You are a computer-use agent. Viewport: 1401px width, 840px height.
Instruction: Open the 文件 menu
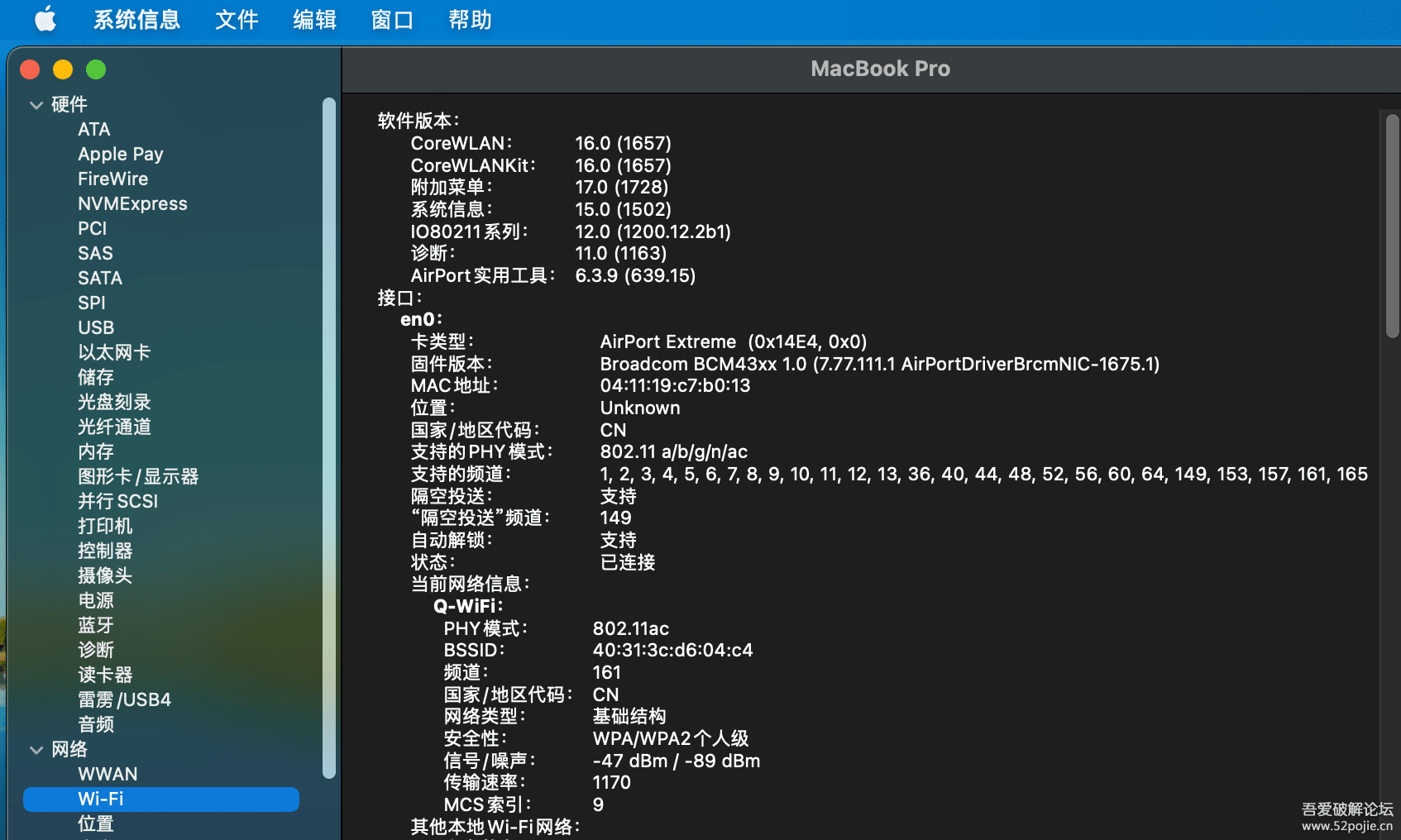pyautogui.click(x=237, y=20)
